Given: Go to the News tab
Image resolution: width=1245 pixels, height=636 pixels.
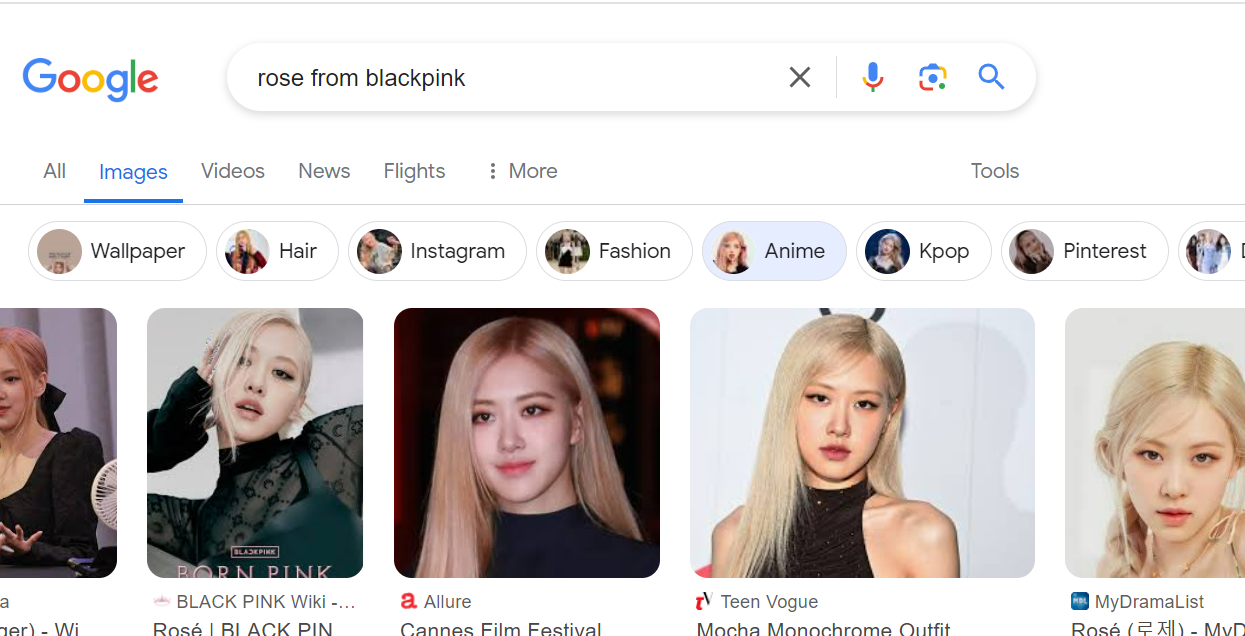Looking at the screenshot, I should [324, 171].
